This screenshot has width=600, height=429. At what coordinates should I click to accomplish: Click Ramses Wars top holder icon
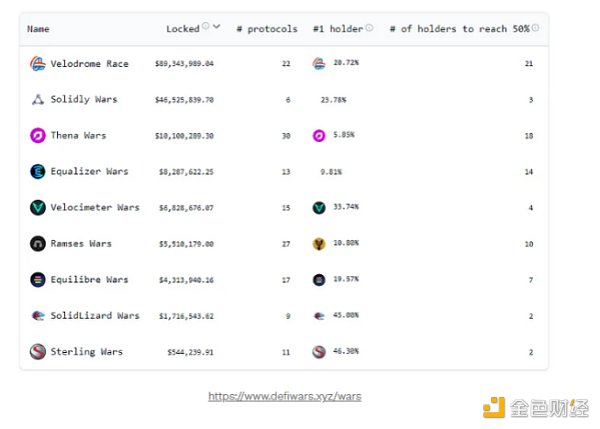319,244
